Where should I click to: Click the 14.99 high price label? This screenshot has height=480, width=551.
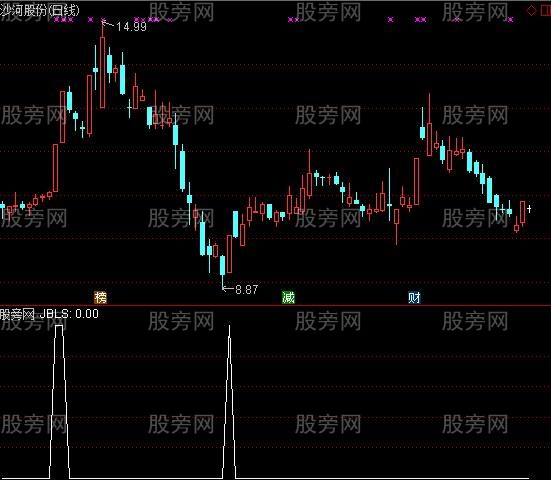coord(131,27)
